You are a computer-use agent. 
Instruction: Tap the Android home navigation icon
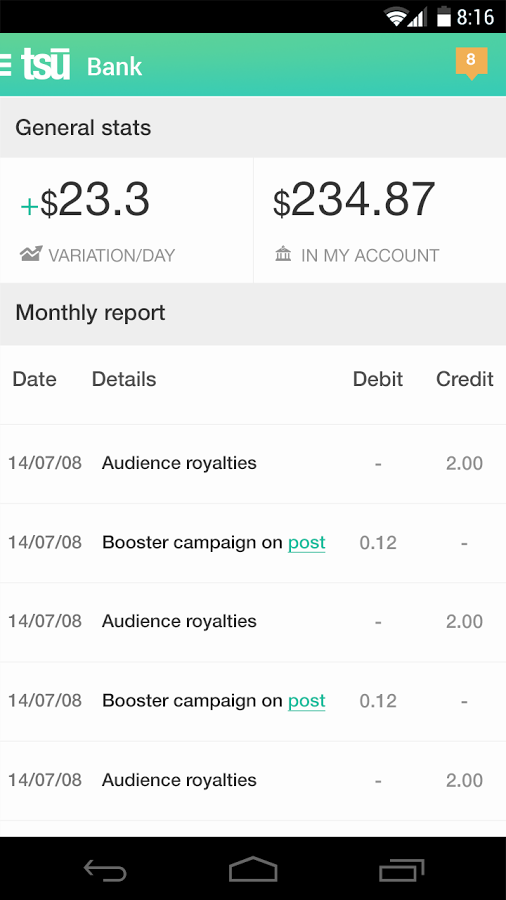click(x=253, y=869)
